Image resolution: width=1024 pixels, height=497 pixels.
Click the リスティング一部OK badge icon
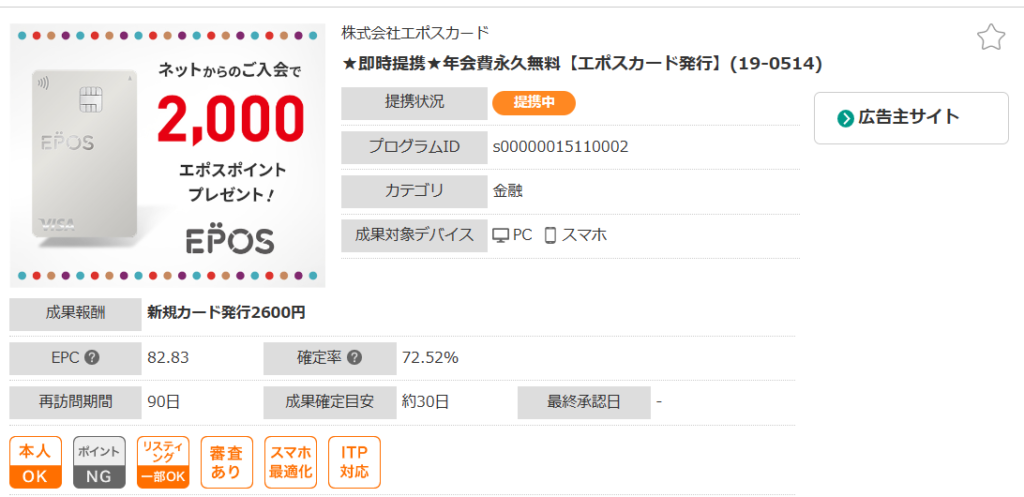point(163,462)
